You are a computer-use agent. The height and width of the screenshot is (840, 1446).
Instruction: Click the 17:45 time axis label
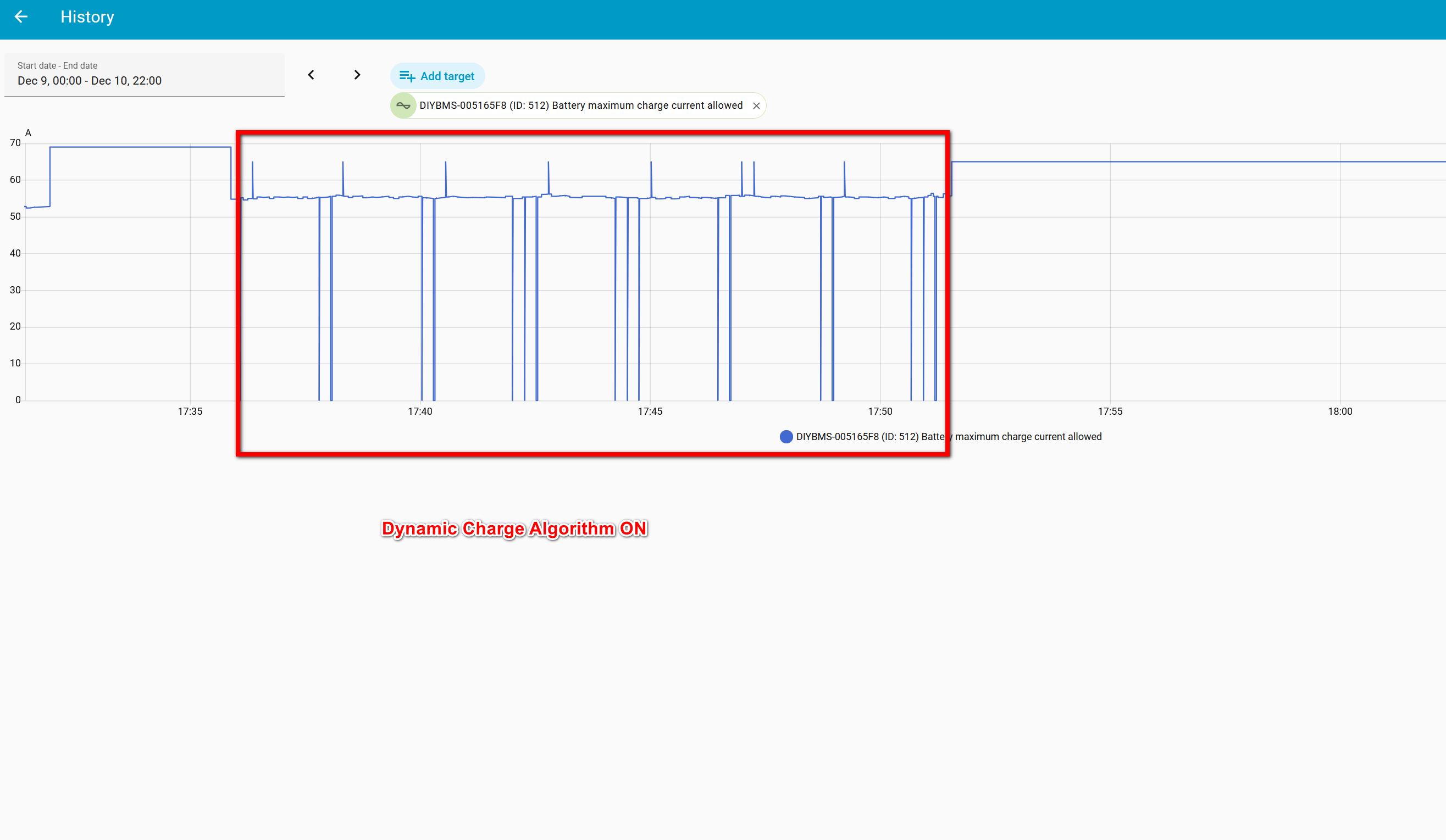[x=650, y=411]
